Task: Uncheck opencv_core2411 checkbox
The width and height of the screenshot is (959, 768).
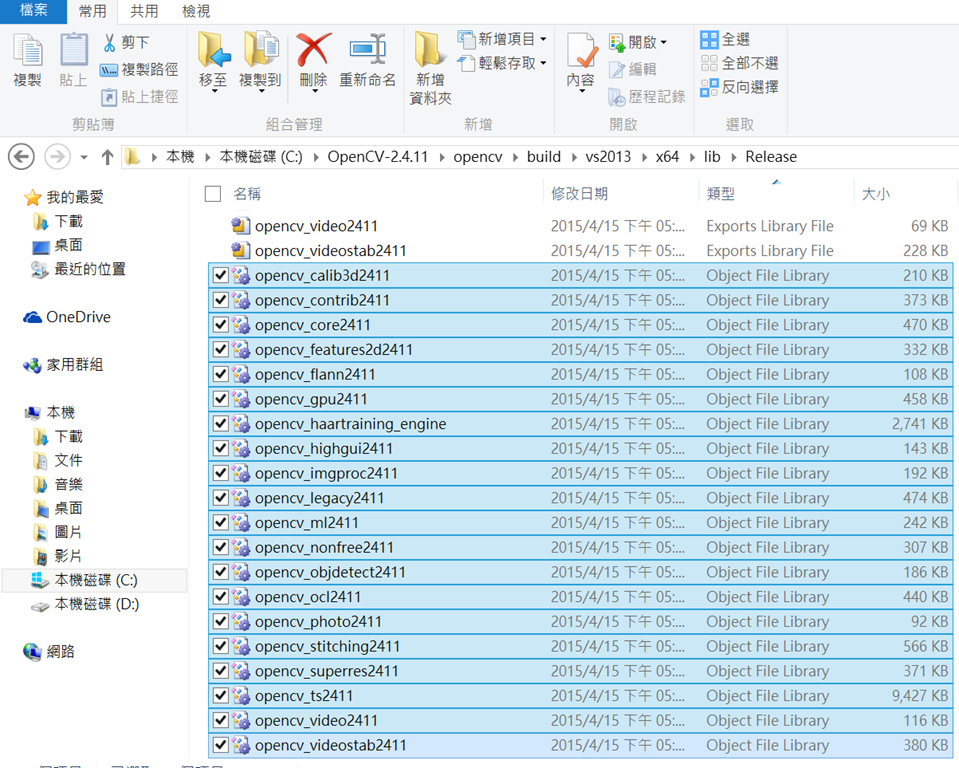Action: (x=221, y=325)
